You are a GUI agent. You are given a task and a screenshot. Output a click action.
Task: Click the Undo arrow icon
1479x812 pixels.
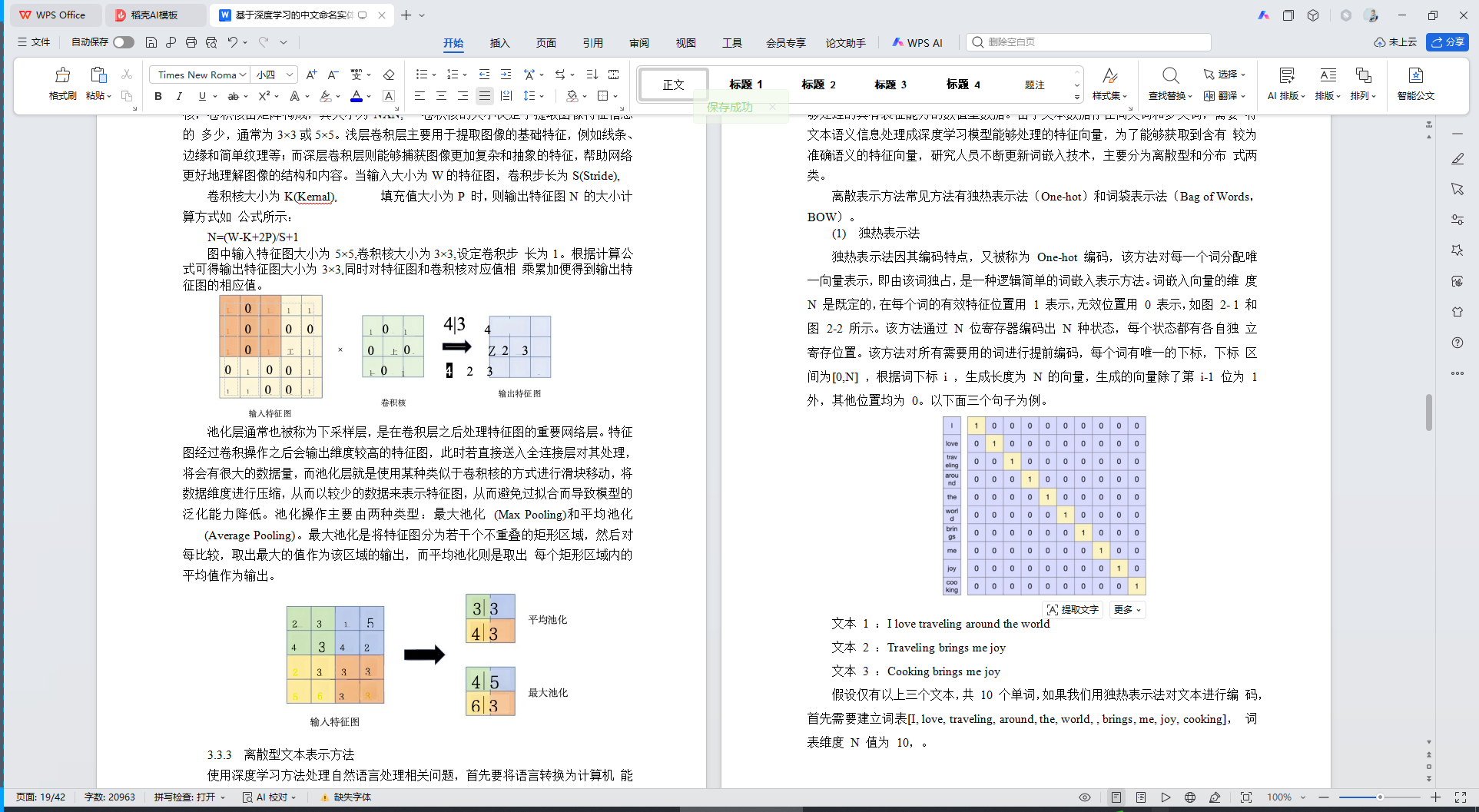tap(232, 42)
